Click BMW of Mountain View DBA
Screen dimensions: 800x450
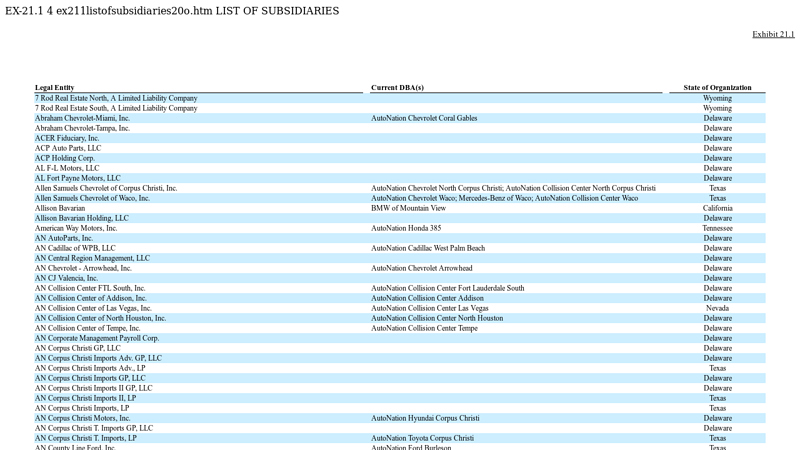coord(408,208)
